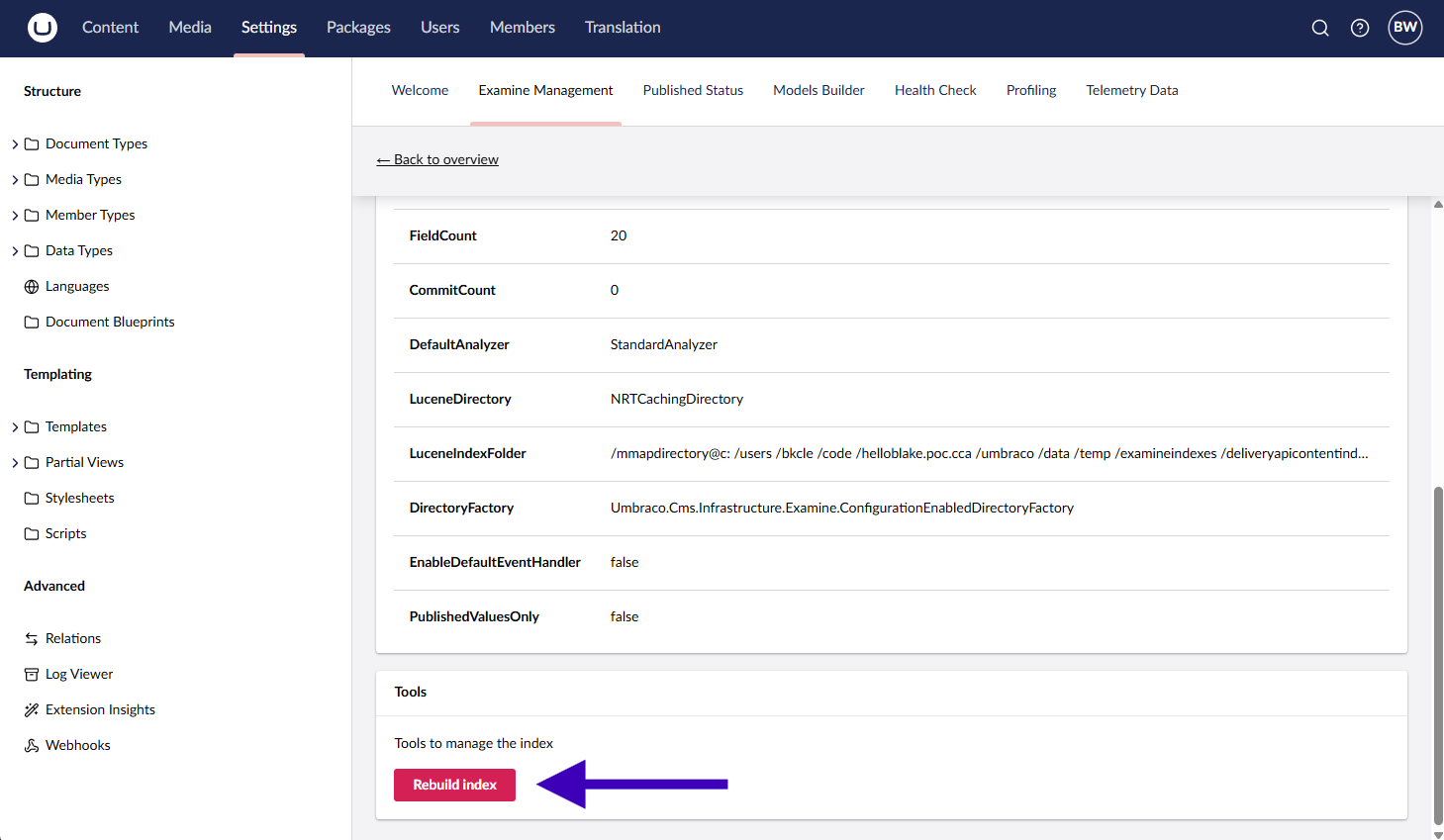The image size is (1444, 840).
Task: Click the Languages globe icon
Action: [32, 287]
